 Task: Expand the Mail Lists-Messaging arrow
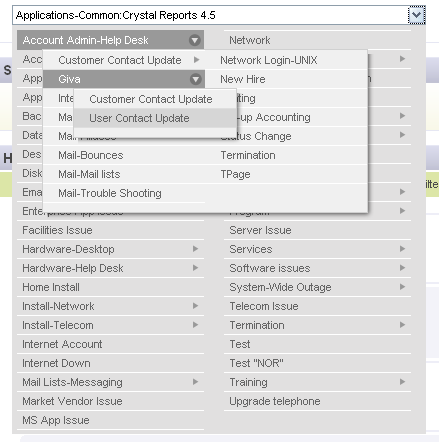click(196, 382)
